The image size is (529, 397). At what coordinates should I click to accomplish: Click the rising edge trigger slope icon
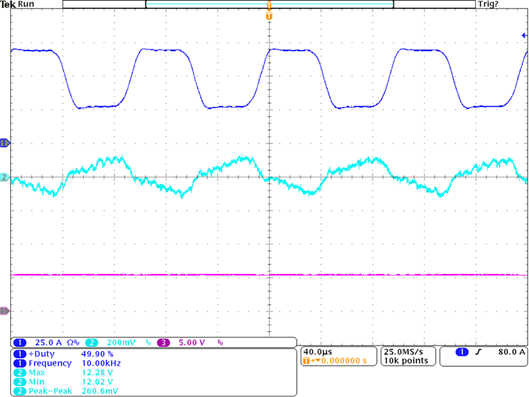[478, 352]
